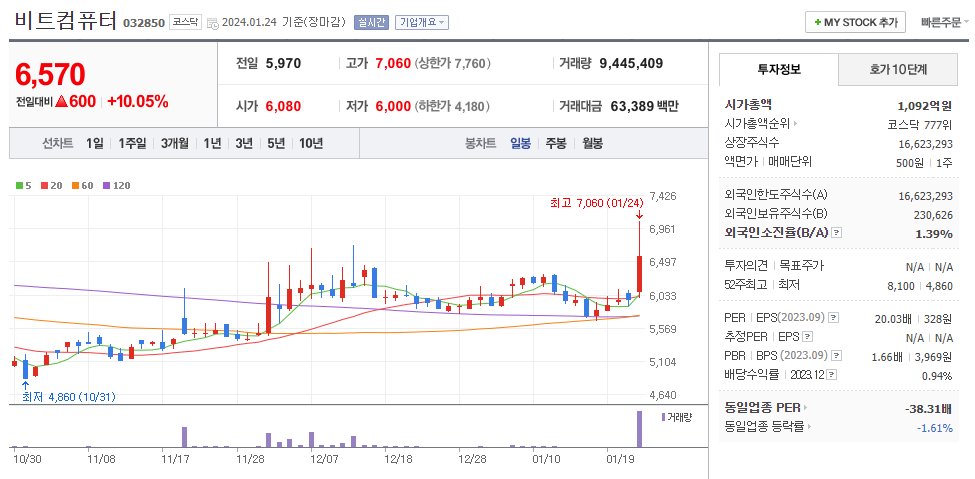Click stock code 032850
This screenshot has height=479, width=975.
click(x=144, y=24)
